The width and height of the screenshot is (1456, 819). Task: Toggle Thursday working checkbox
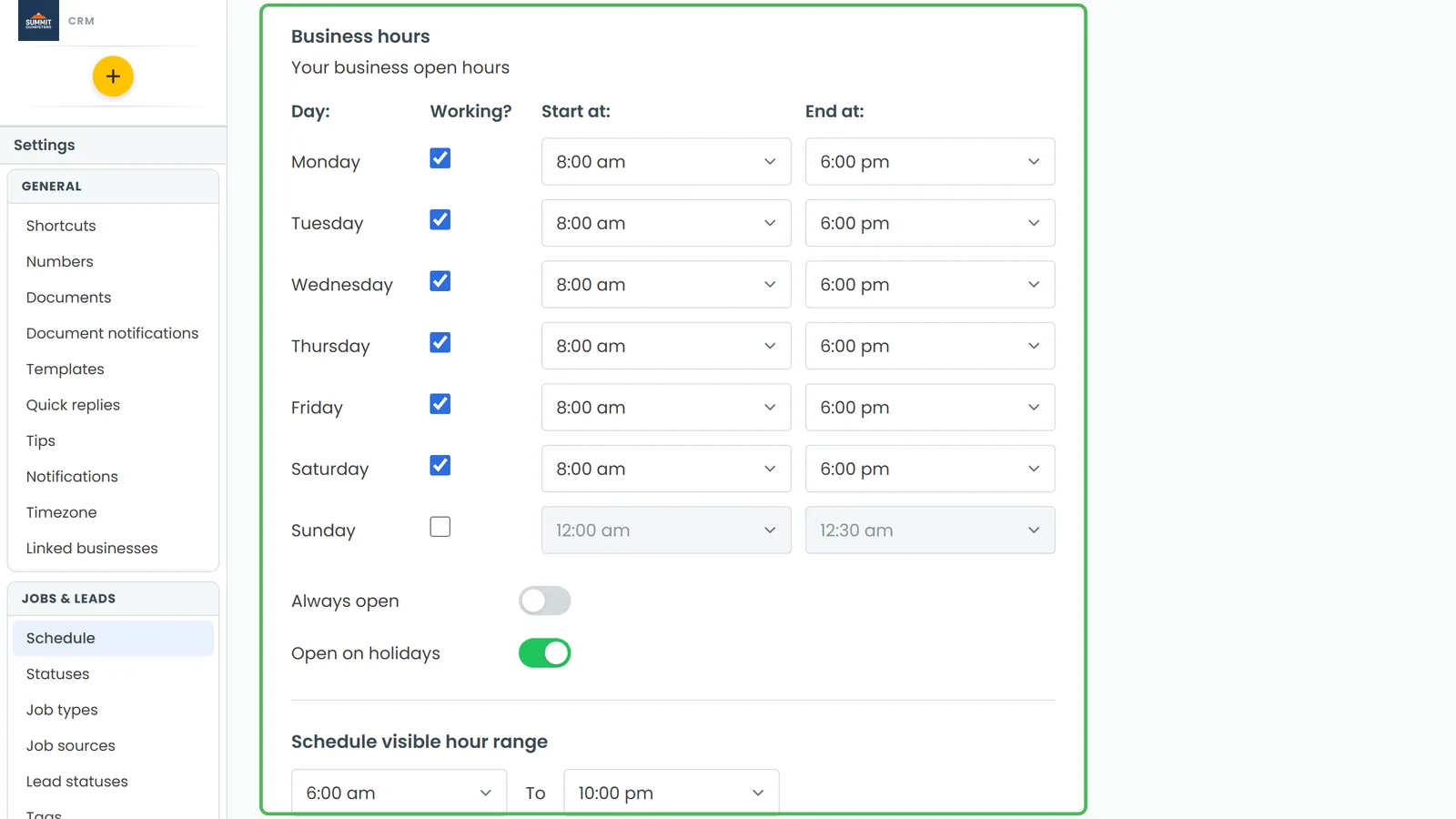tap(440, 343)
